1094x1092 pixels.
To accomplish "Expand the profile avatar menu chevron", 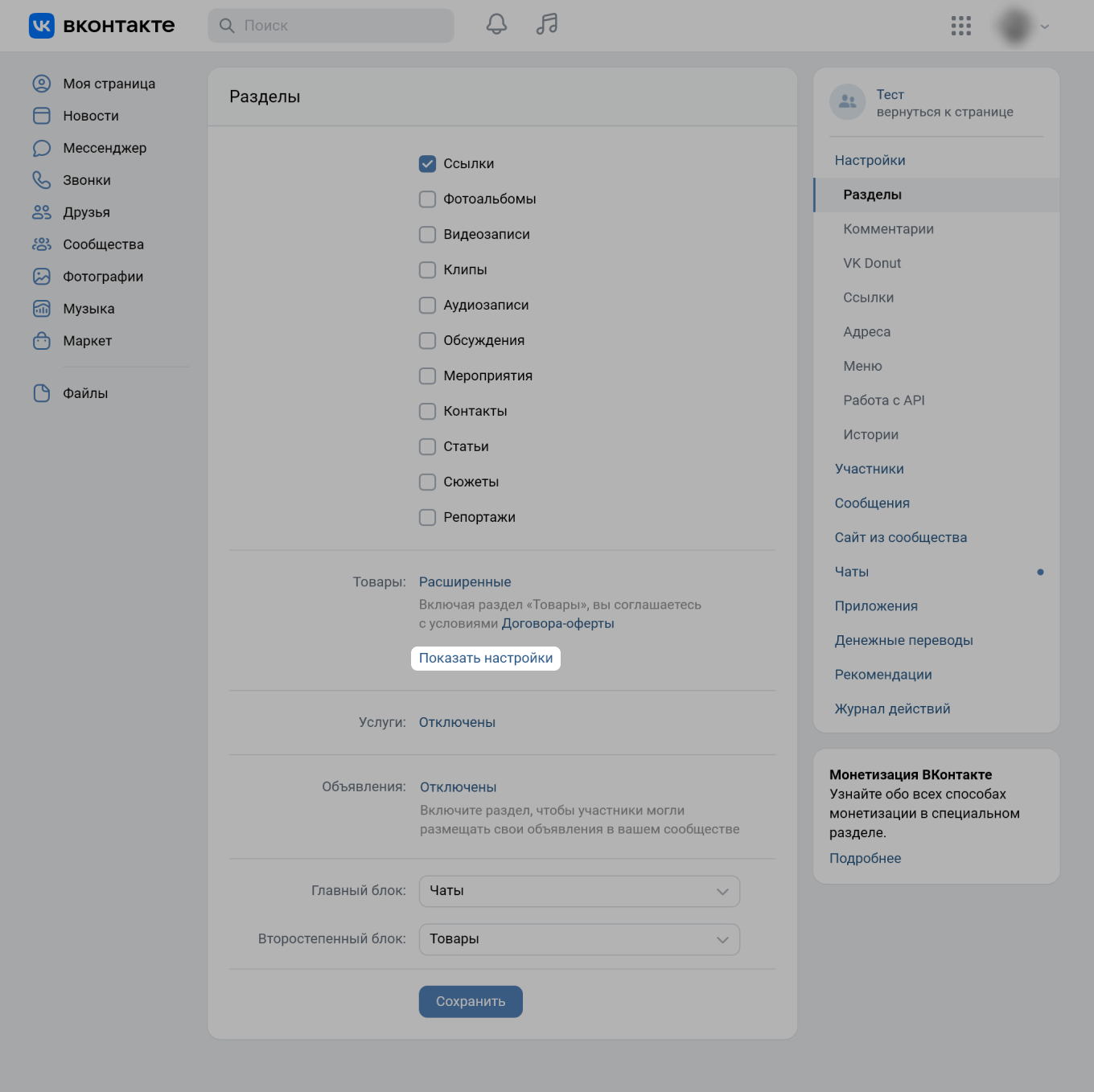I will [x=1044, y=27].
